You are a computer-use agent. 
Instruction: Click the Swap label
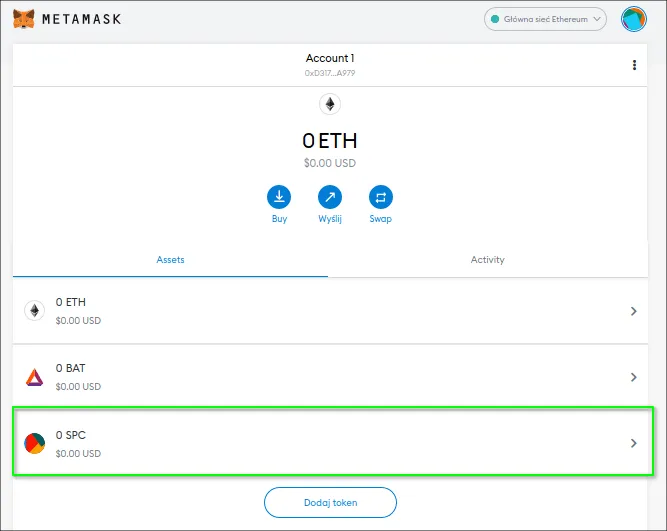point(381,219)
